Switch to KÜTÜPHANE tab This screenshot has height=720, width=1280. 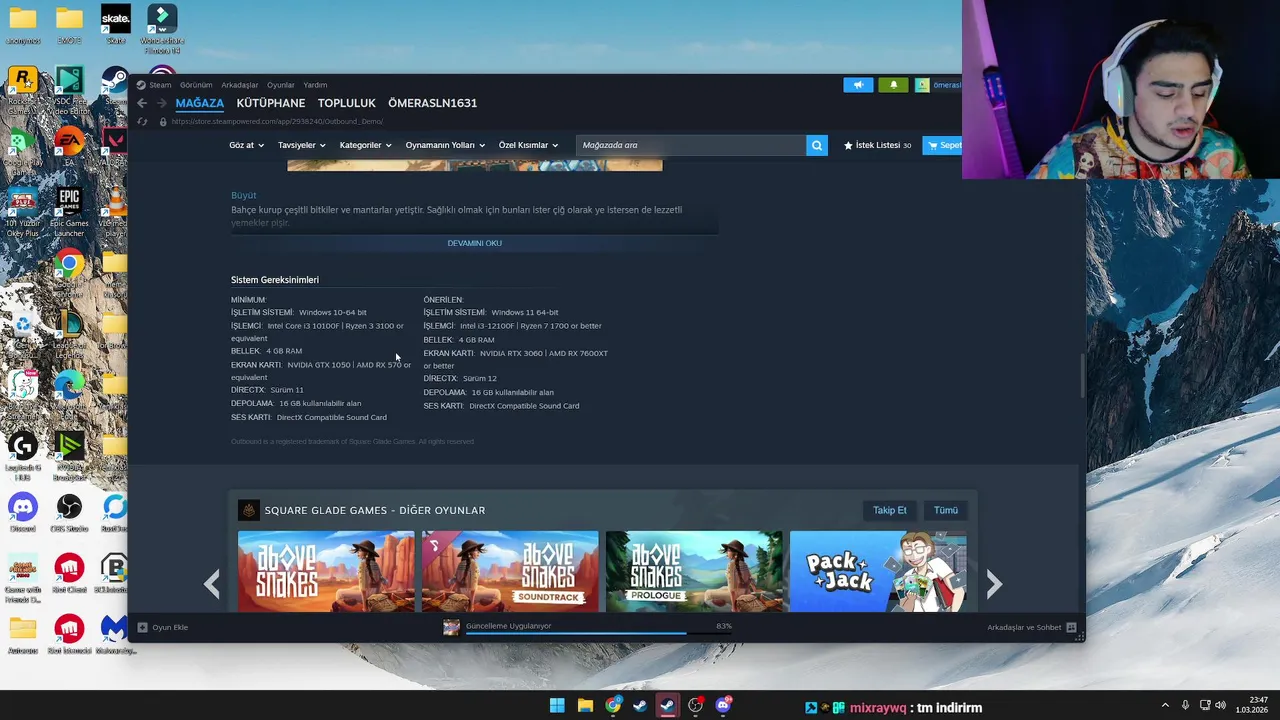271,103
